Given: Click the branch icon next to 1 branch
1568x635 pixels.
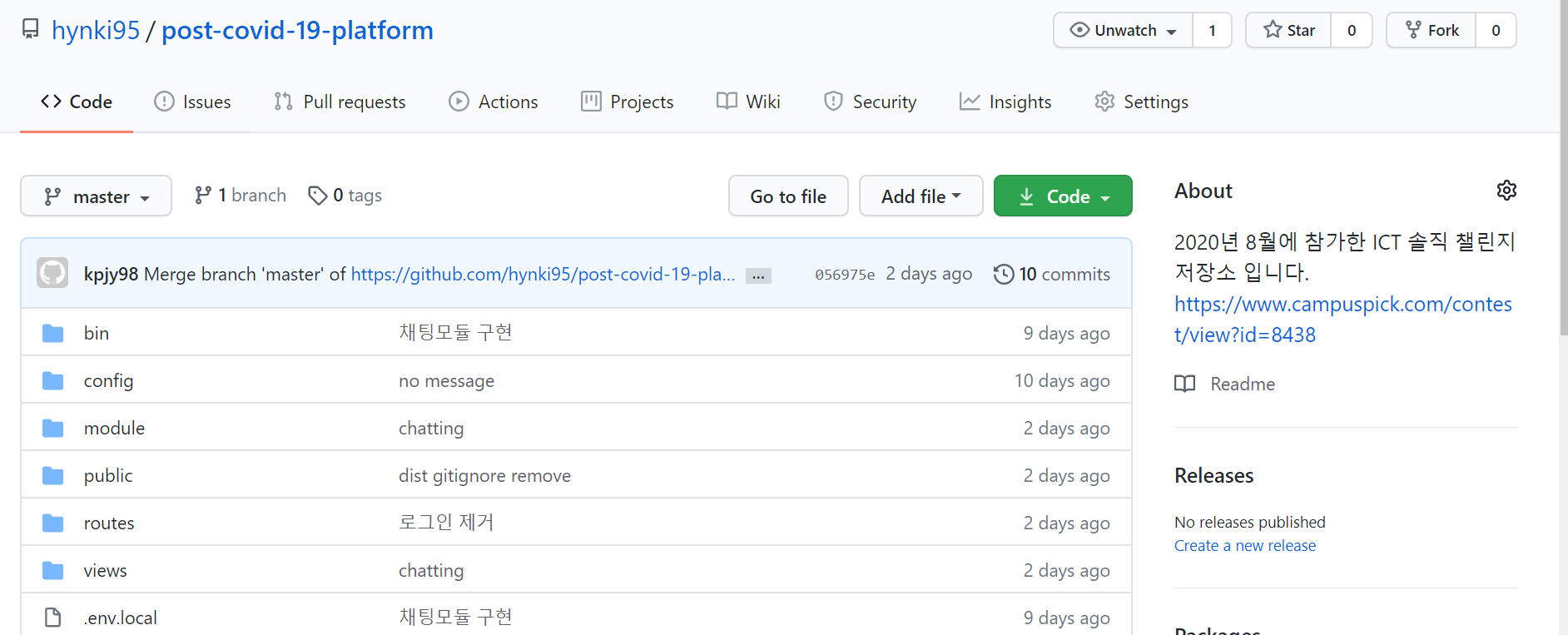Looking at the screenshot, I should (202, 196).
